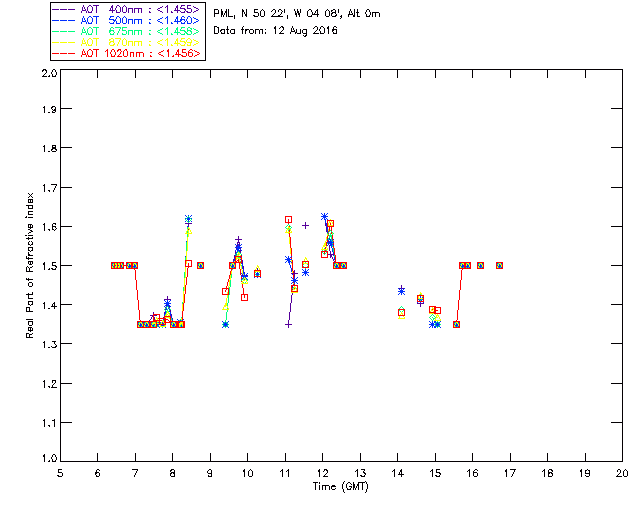Screen dimensions: 640x512
Task: Click the 'Time (GMT)' axis title
Action: tap(340, 487)
